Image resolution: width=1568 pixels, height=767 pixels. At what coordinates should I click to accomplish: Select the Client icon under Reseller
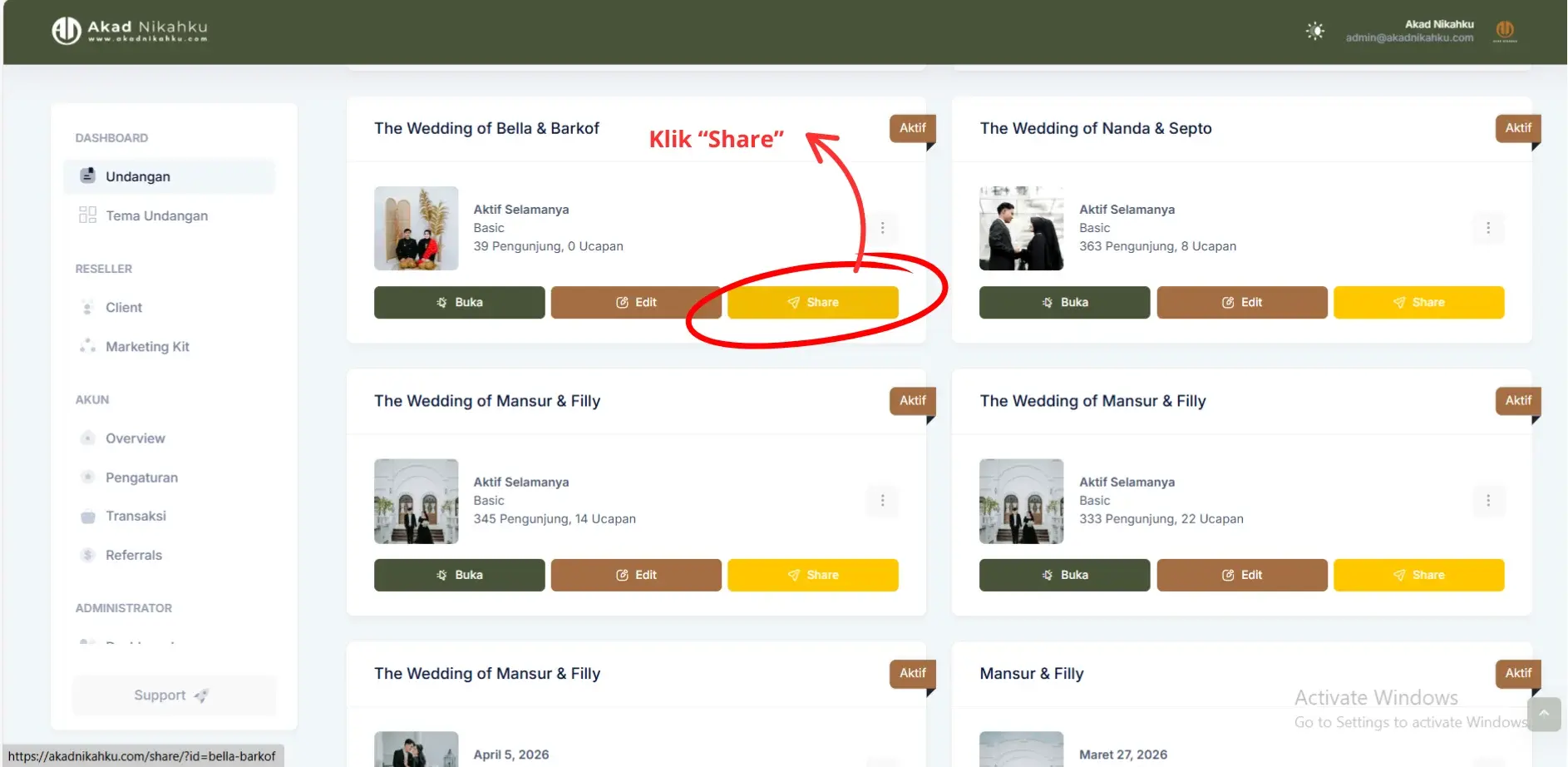(88, 307)
